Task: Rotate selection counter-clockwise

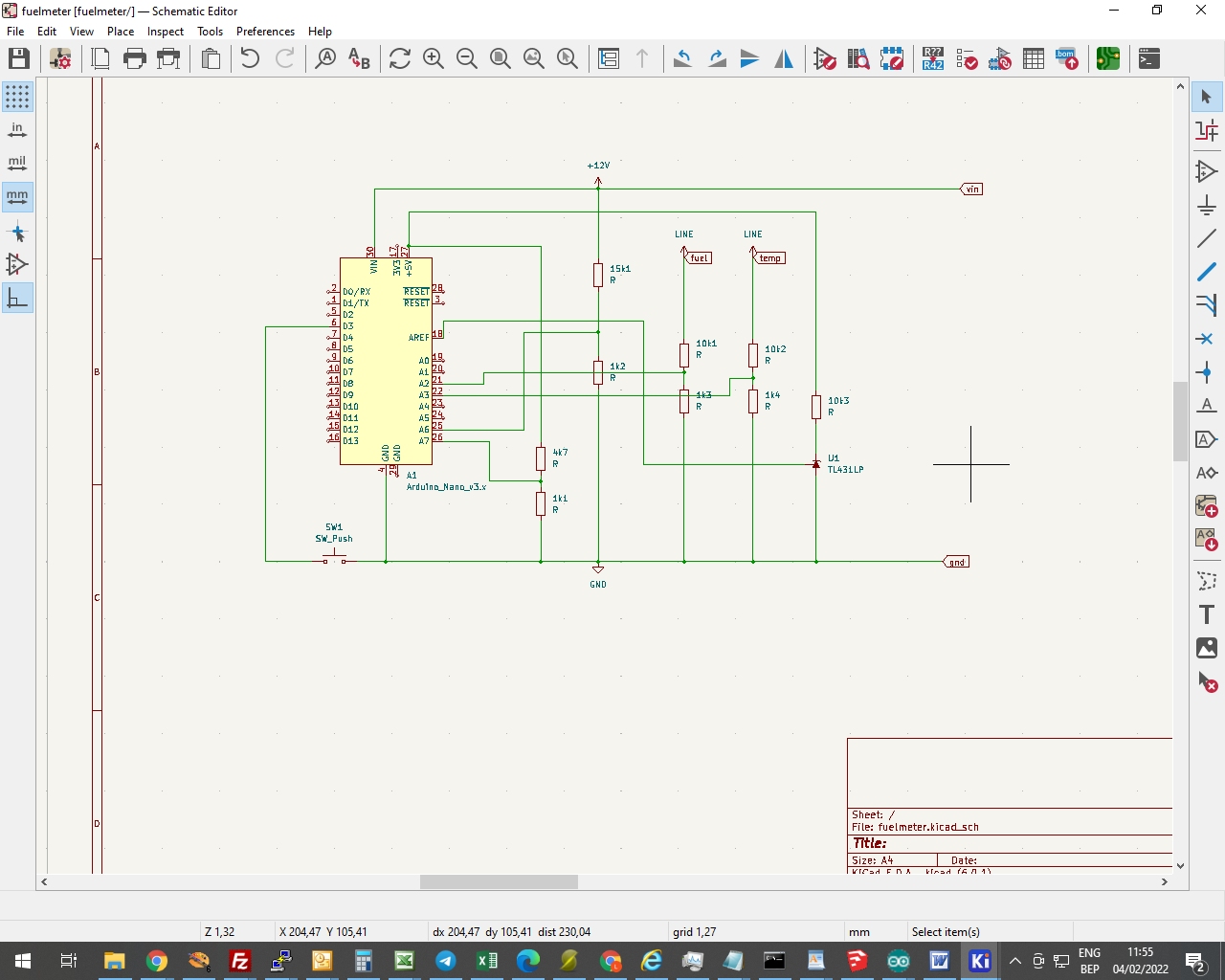Action: click(682, 58)
